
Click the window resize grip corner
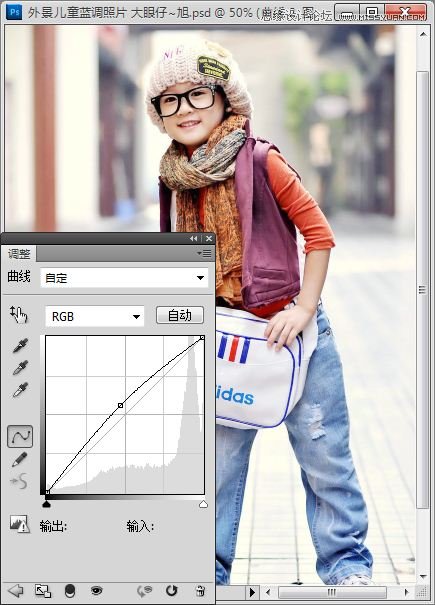423,592
